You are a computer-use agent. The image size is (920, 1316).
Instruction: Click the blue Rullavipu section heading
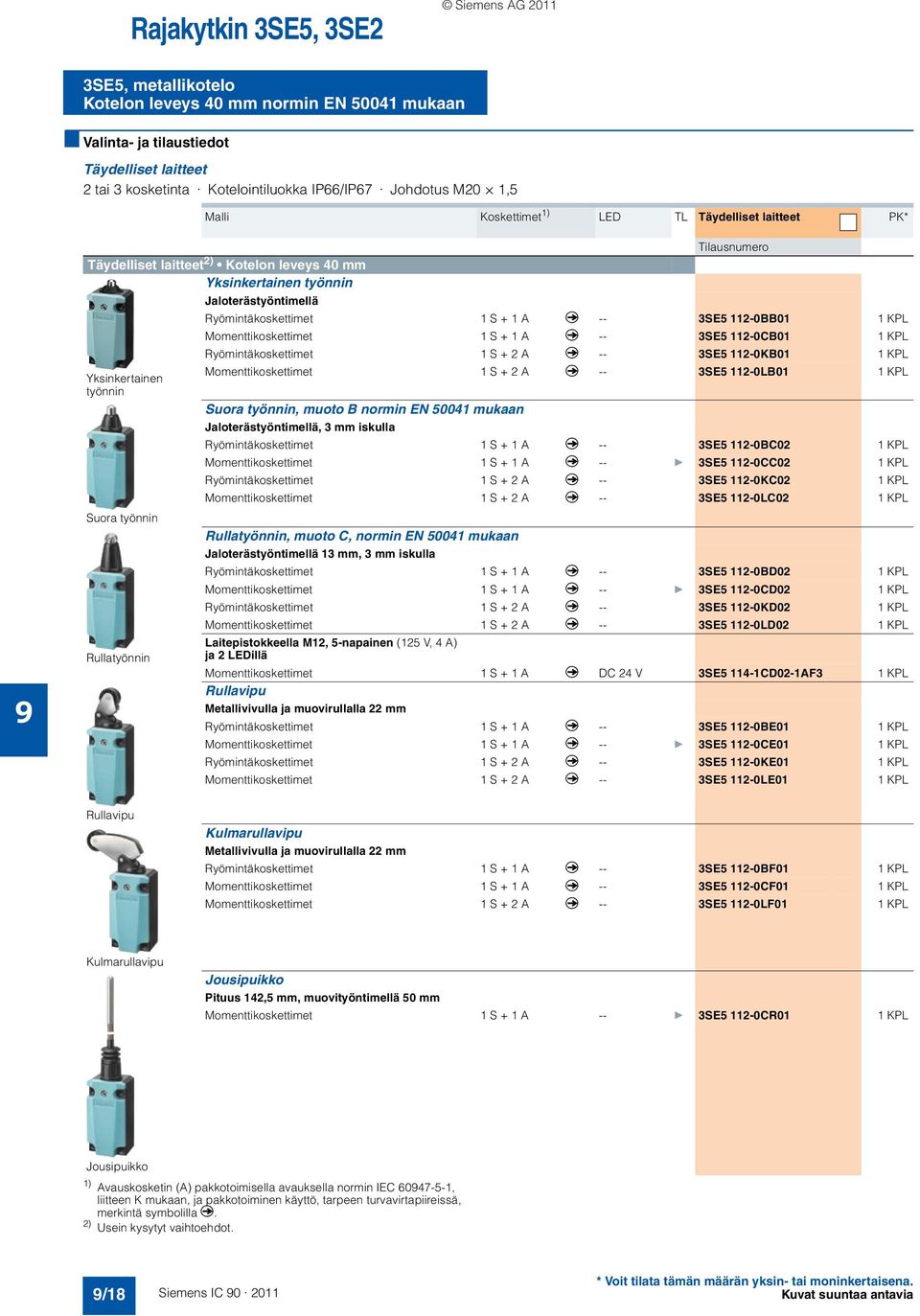point(236,690)
